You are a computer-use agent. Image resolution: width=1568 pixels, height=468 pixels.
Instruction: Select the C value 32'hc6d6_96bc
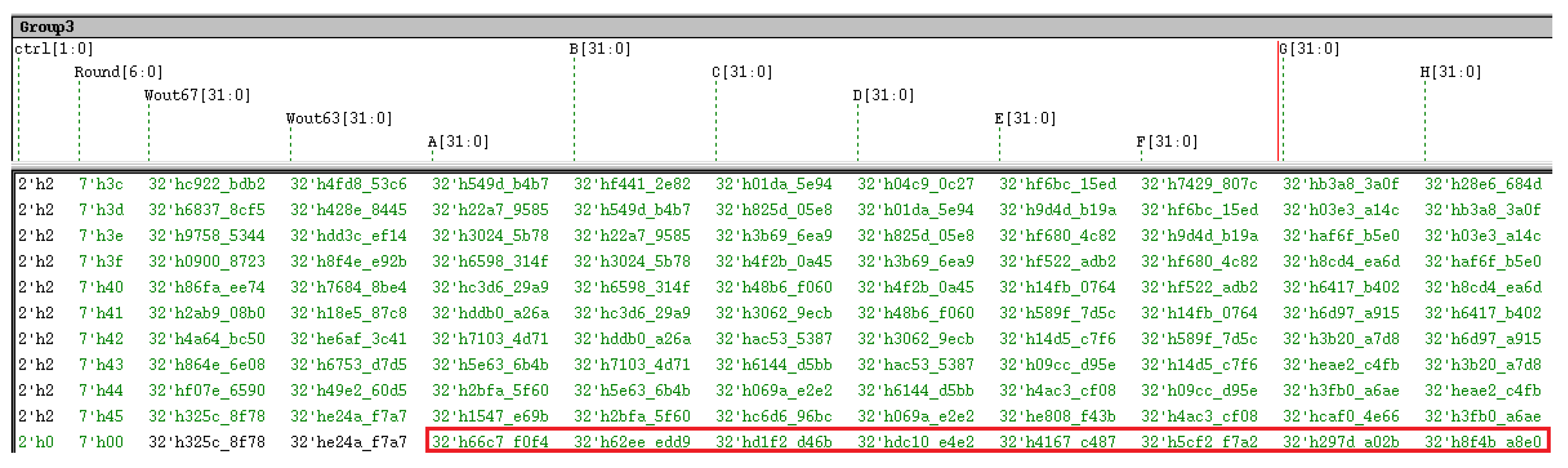pyautogui.click(x=774, y=416)
